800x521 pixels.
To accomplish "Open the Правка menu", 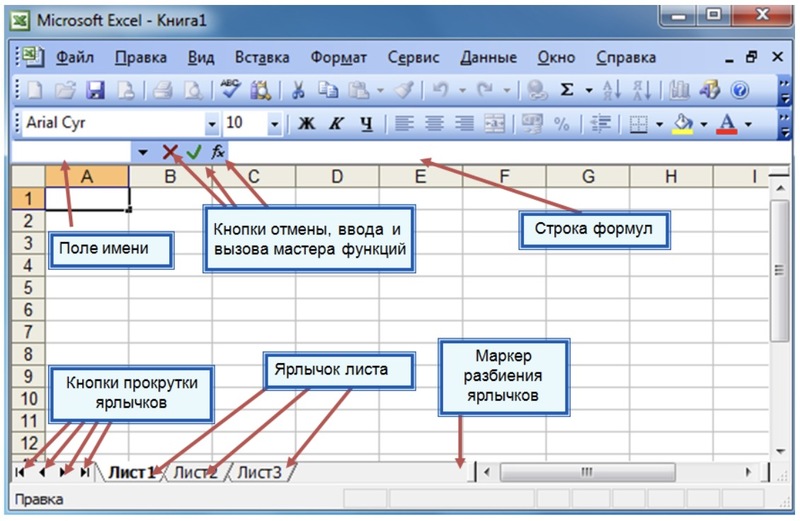I will click(x=141, y=57).
